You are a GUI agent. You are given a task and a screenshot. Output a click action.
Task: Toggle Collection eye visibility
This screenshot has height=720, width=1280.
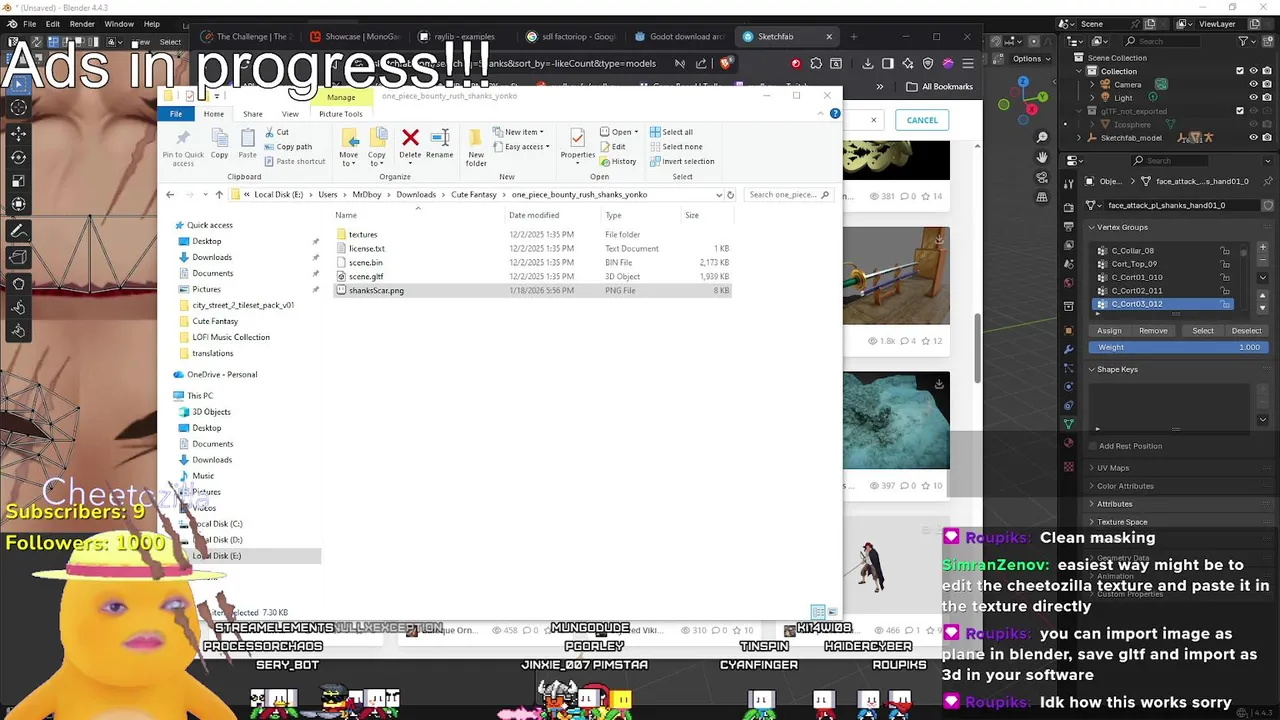[1253, 71]
